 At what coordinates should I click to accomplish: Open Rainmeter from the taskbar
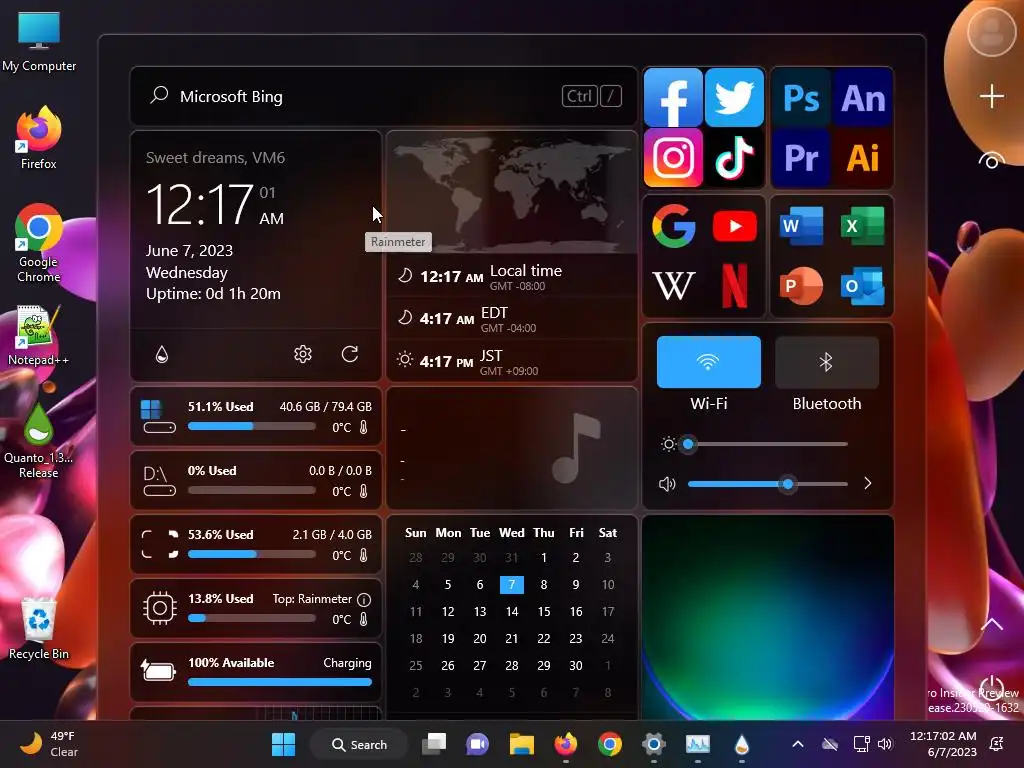tap(741, 744)
